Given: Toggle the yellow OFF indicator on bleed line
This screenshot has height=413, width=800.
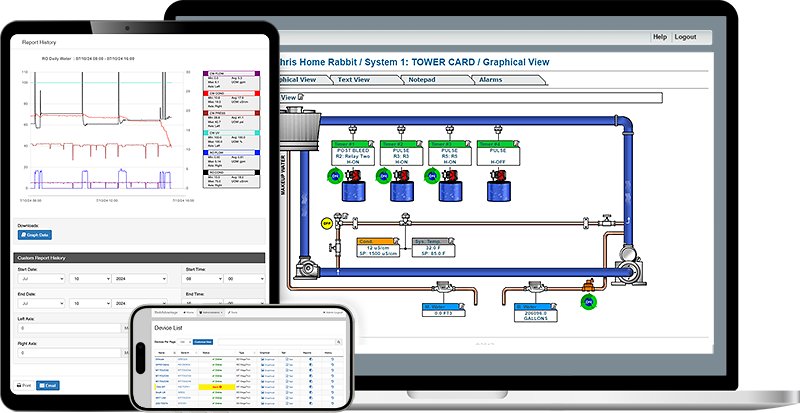Looking at the screenshot, I should click(x=325, y=223).
